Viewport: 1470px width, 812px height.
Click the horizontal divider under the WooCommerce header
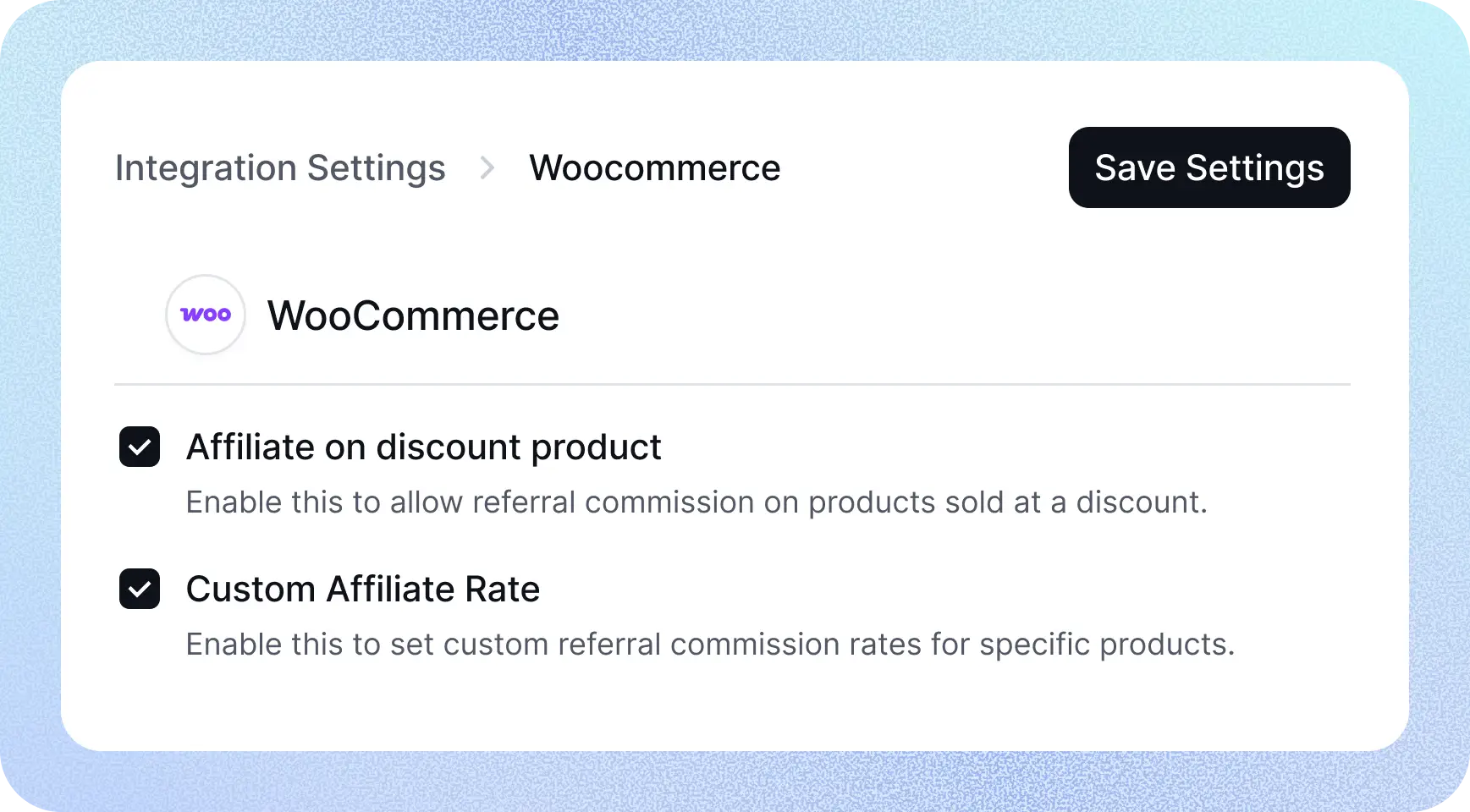coord(732,384)
